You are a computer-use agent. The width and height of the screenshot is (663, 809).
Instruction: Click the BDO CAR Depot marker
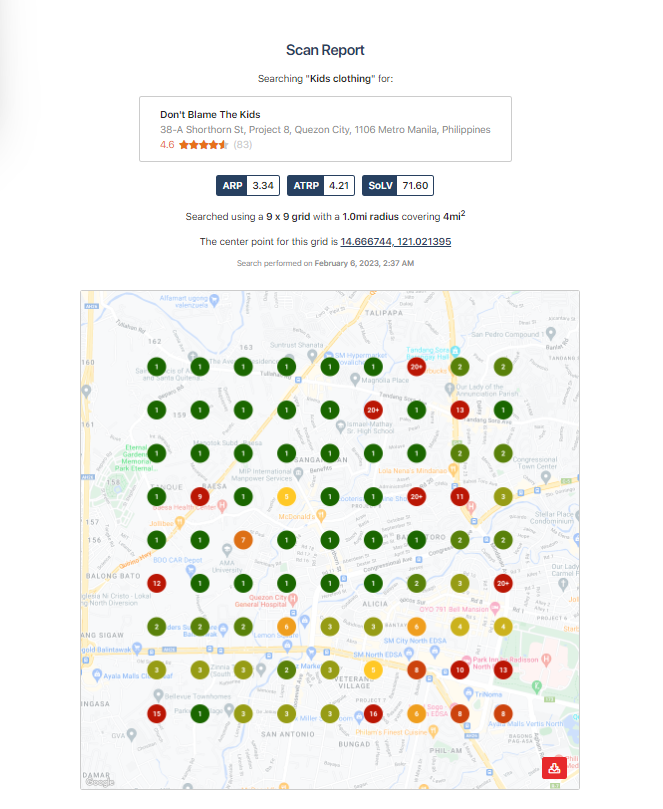(190, 570)
